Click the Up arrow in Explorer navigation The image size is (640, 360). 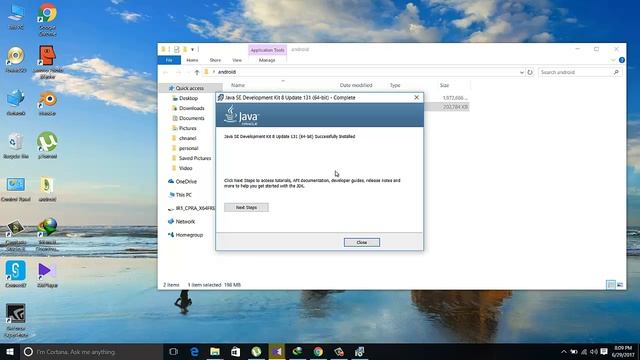pyautogui.click(x=197, y=72)
